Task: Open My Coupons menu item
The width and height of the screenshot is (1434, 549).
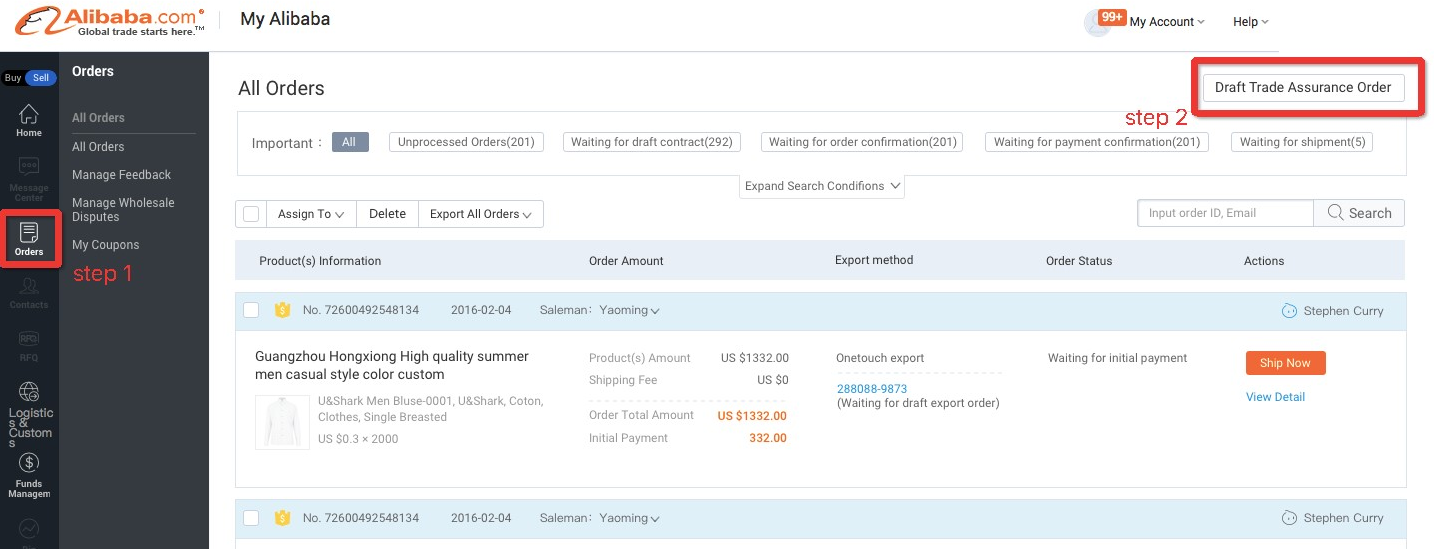Action: (105, 245)
